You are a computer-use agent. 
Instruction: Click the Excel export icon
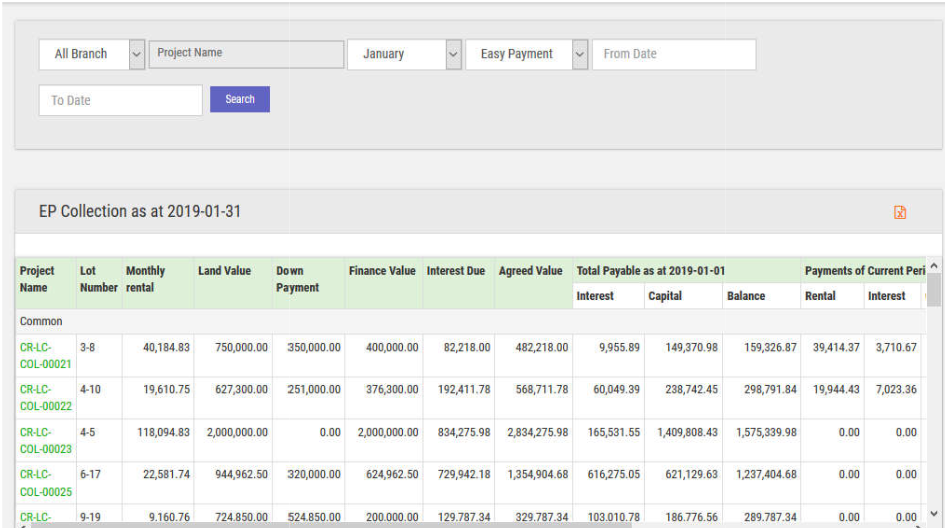(x=900, y=212)
